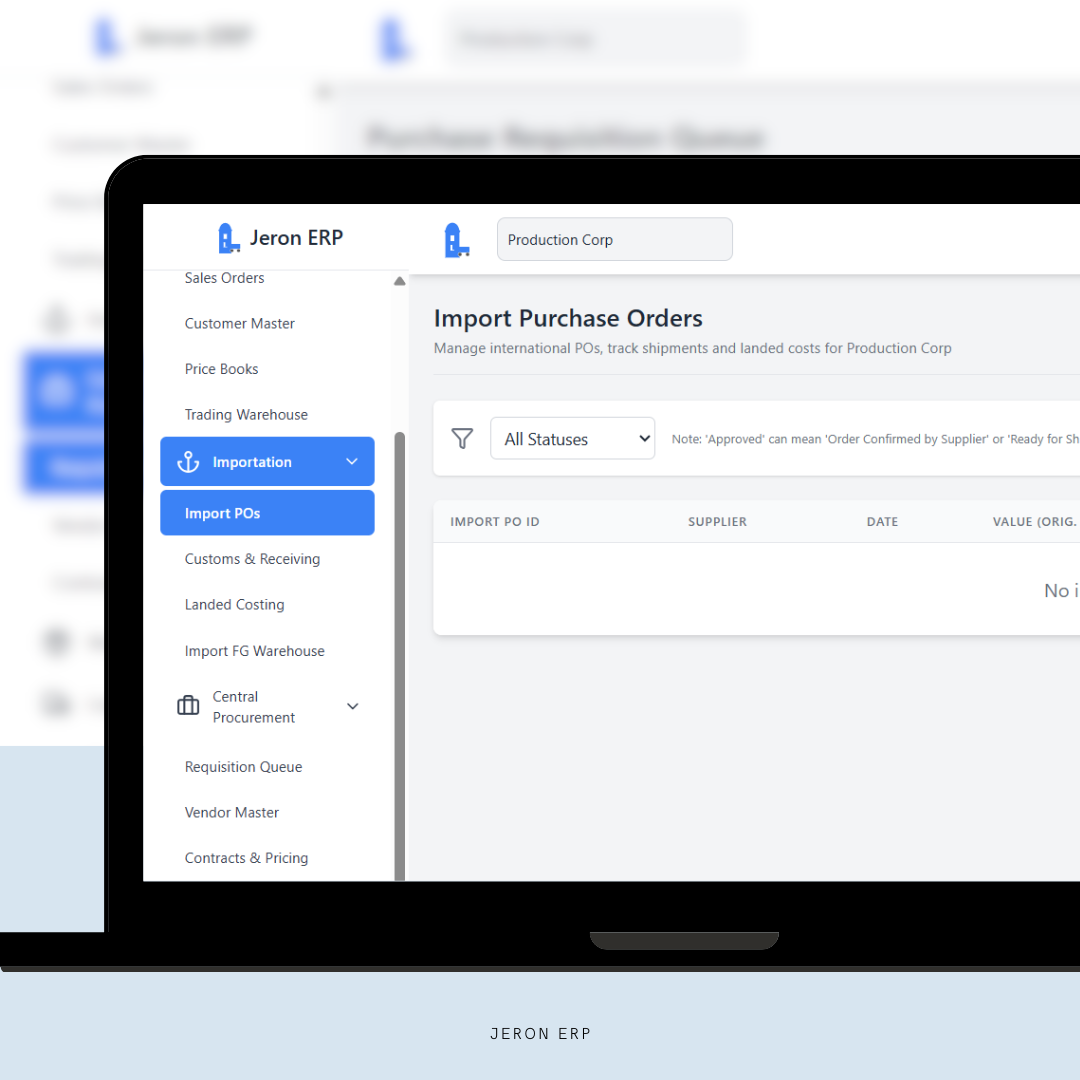Viewport: 1080px width, 1080px height.
Task: Open the All Statuses dropdown
Action: [572, 439]
